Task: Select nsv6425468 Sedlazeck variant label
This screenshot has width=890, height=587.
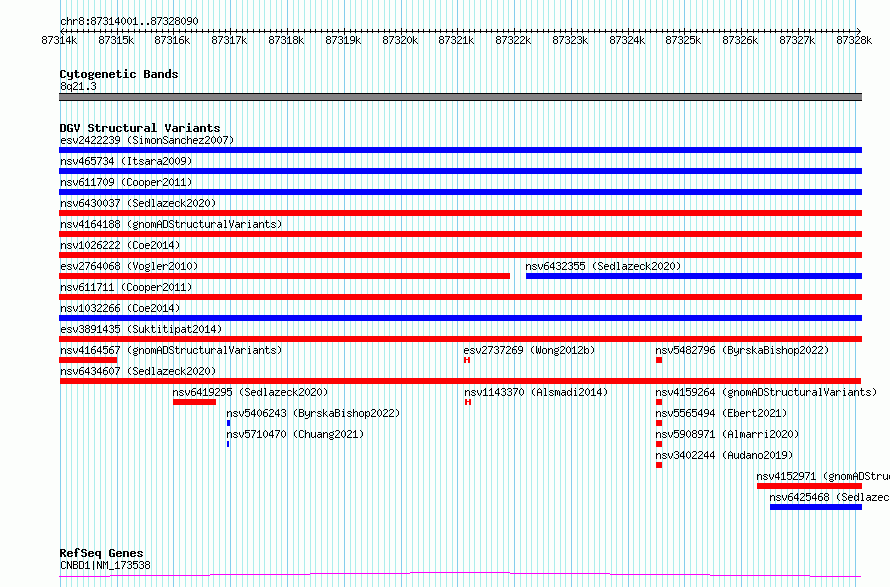Action: [x=829, y=497]
